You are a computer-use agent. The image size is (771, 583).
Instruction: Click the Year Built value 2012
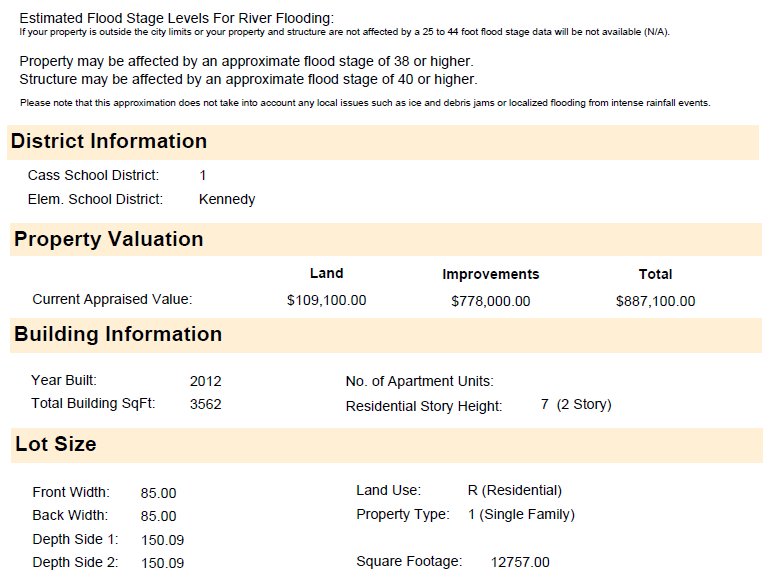206,381
